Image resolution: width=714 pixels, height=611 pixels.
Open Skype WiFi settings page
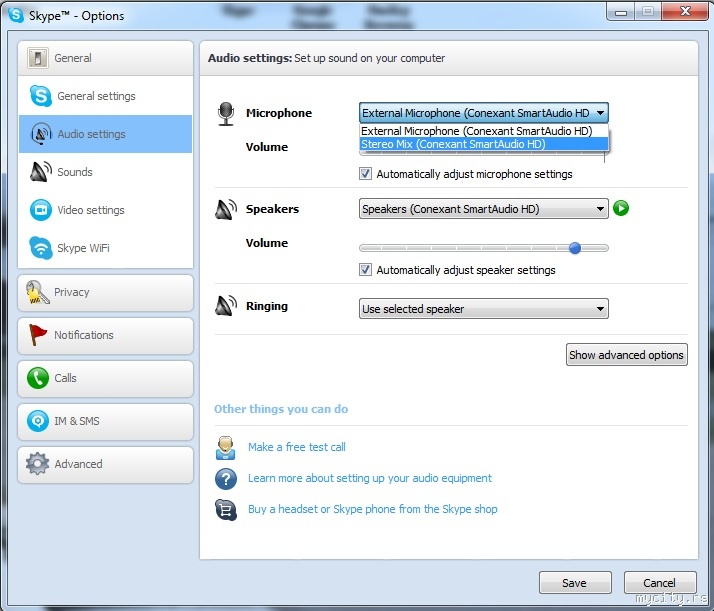click(105, 248)
